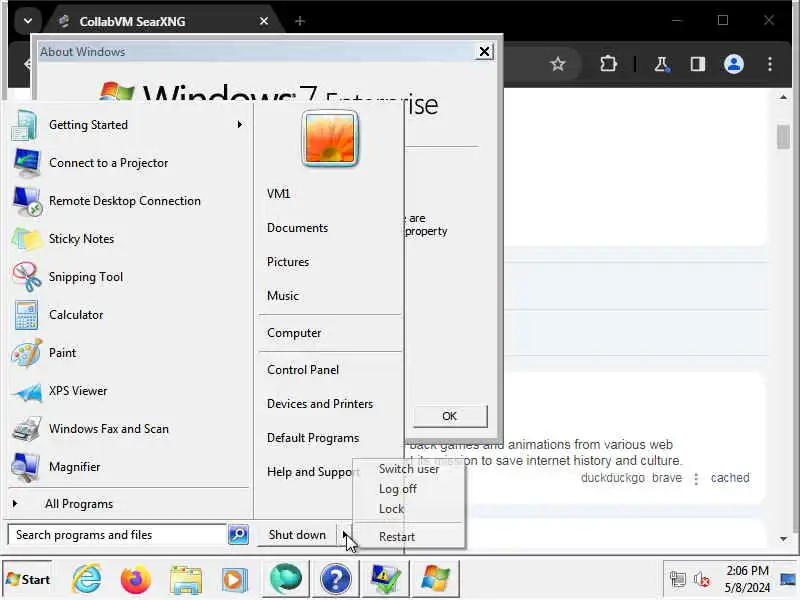Launch Calculator
The image size is (800, 600).
coord(128,315)
